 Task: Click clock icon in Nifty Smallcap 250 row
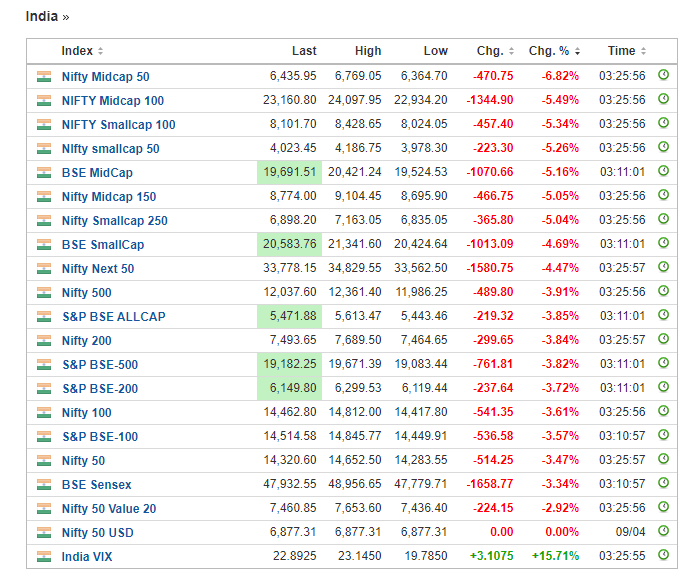tap(663, 219)
